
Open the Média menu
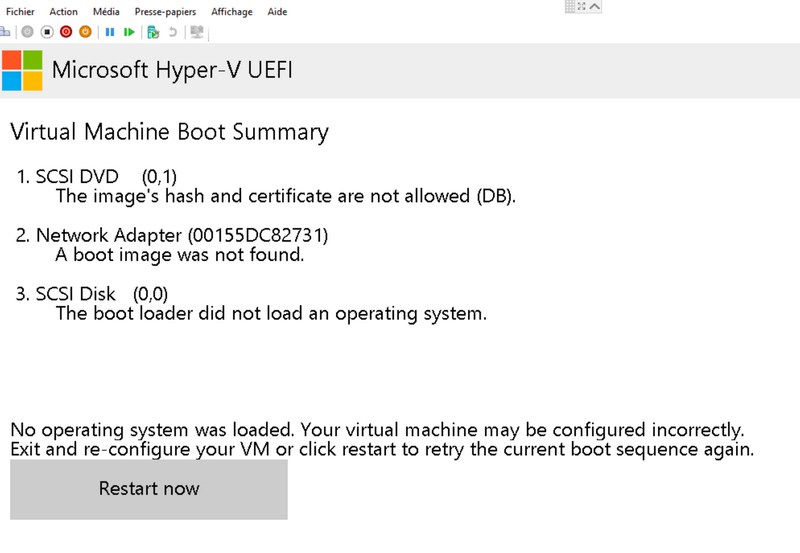105,12
